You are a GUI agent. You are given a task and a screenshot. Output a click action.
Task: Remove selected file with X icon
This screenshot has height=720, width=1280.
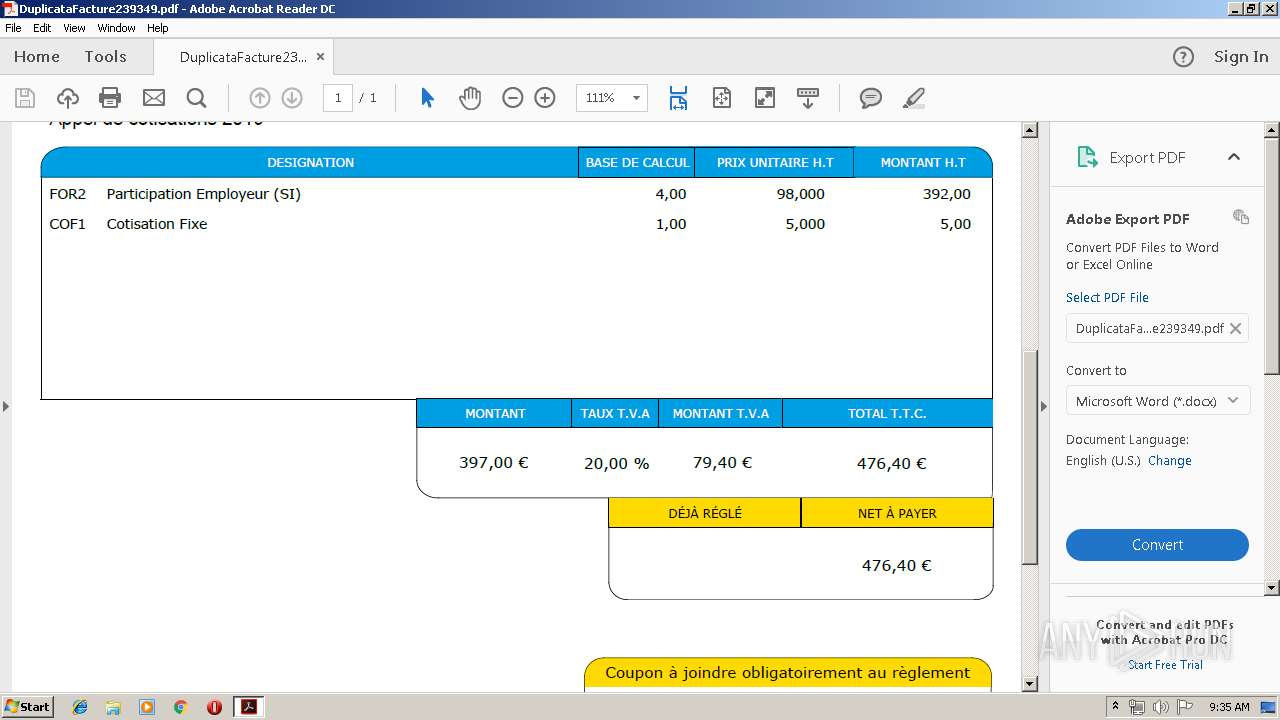coord(1236,328)
